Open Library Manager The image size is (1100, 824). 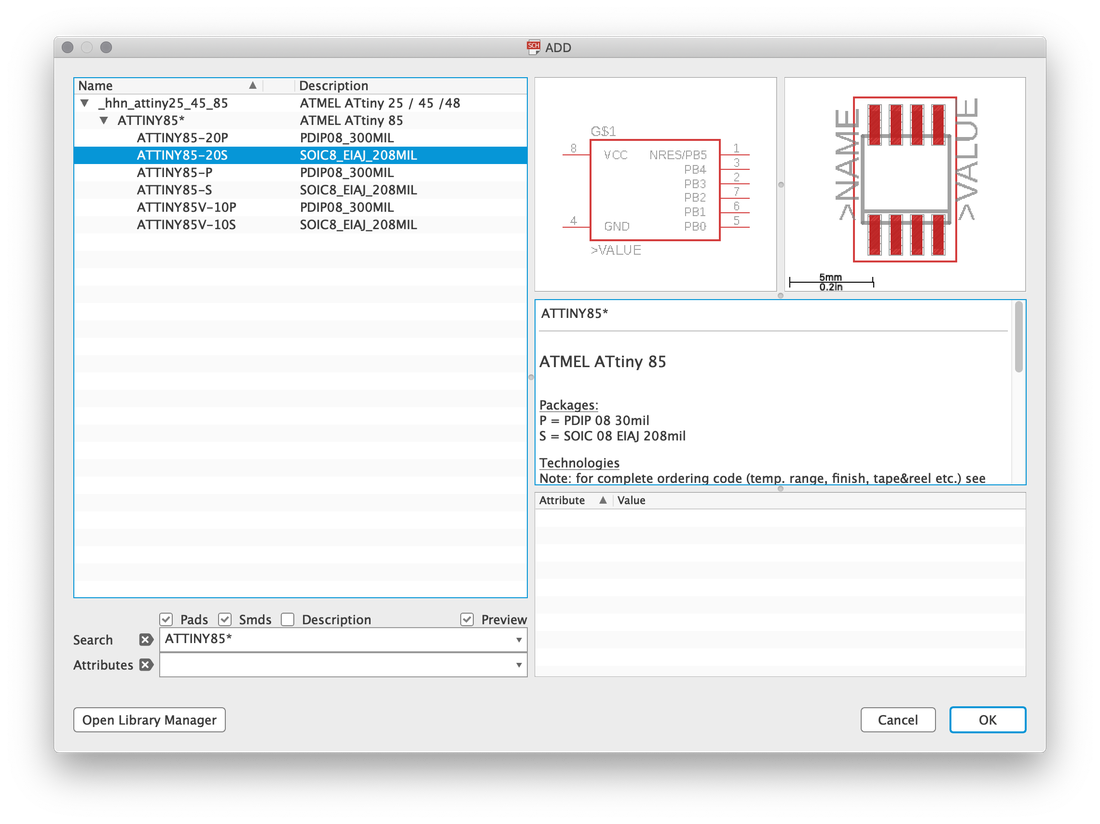pos(149,720)
